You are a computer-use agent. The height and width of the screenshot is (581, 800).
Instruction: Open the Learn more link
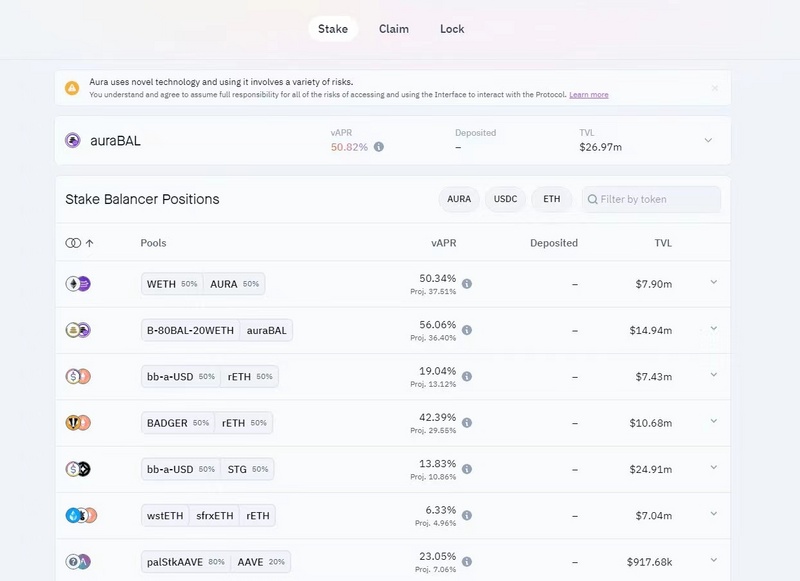pos(589,95)
